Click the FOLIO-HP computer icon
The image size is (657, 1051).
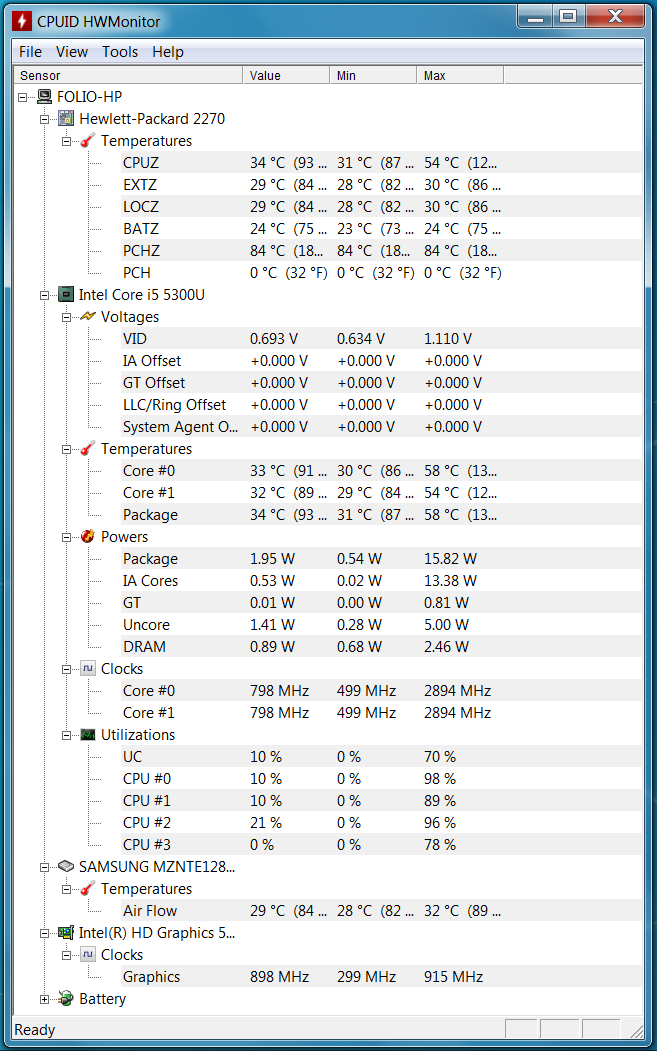tap(45, 97)
